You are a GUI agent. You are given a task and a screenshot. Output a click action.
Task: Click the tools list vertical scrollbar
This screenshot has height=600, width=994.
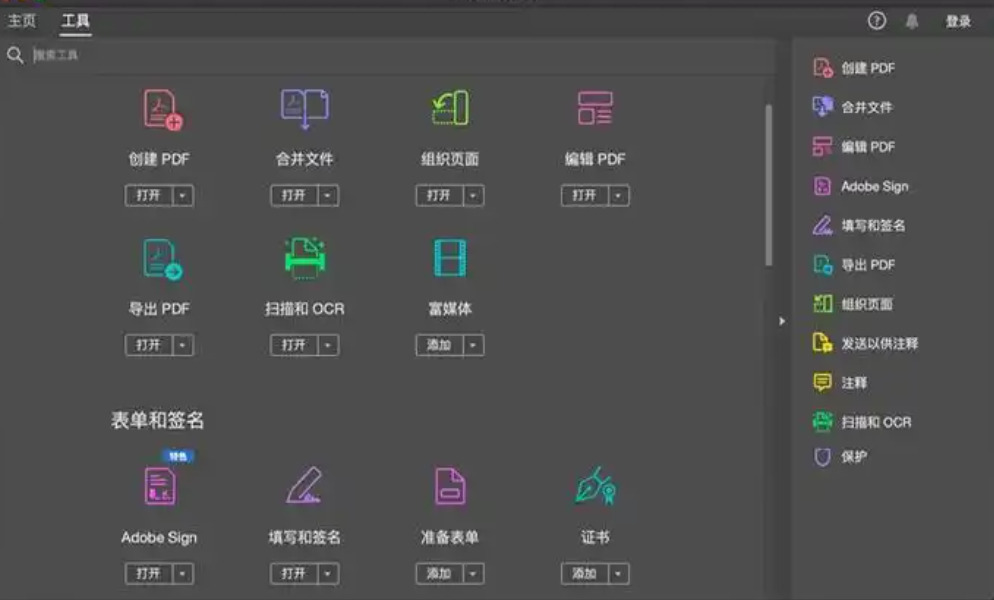click(x=768, y=185)
